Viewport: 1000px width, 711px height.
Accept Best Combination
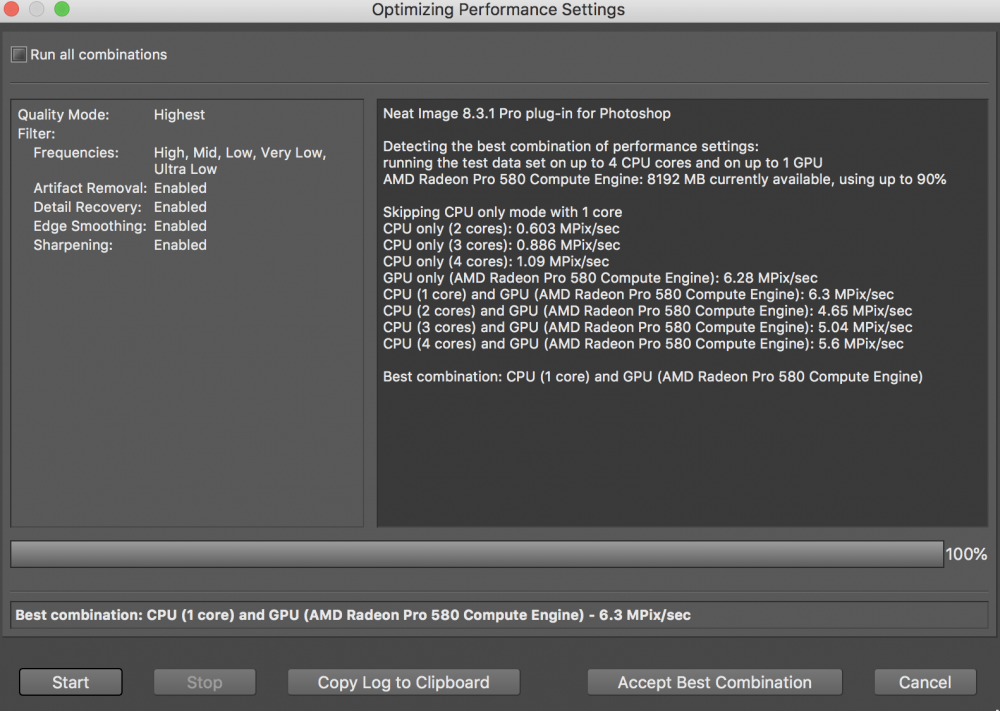(x=714, y=682)
